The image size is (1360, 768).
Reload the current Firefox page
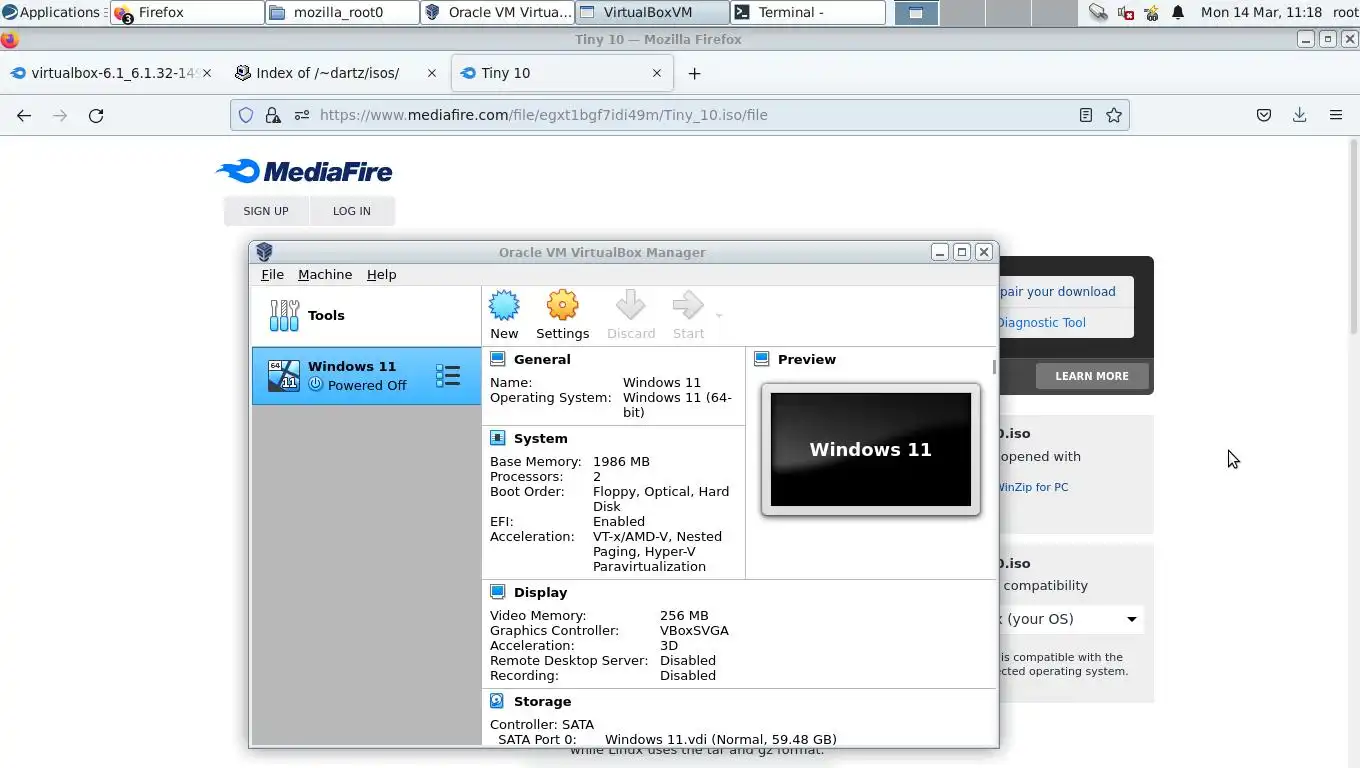coord(96,115)
